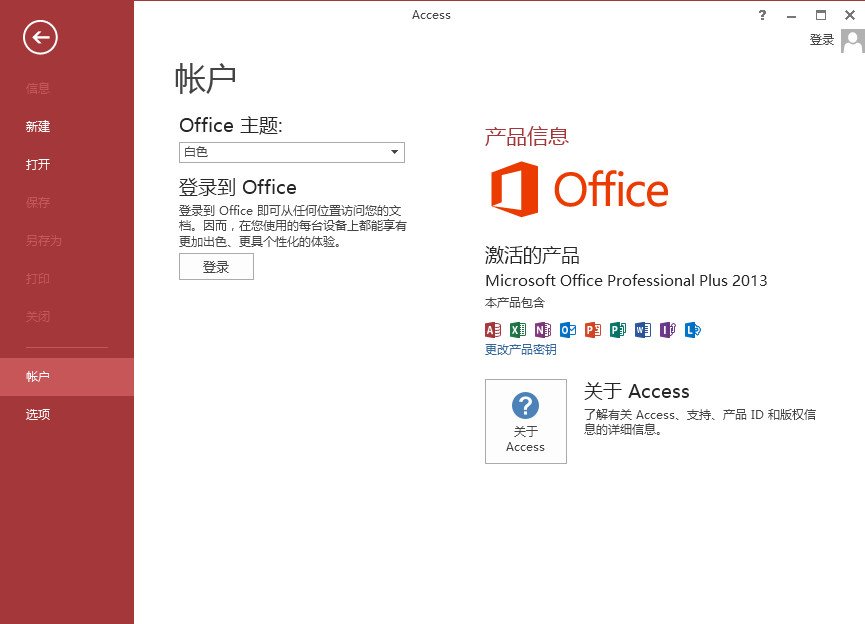
Task: Click the Office 主题: label
Action: tap(231, 125)
